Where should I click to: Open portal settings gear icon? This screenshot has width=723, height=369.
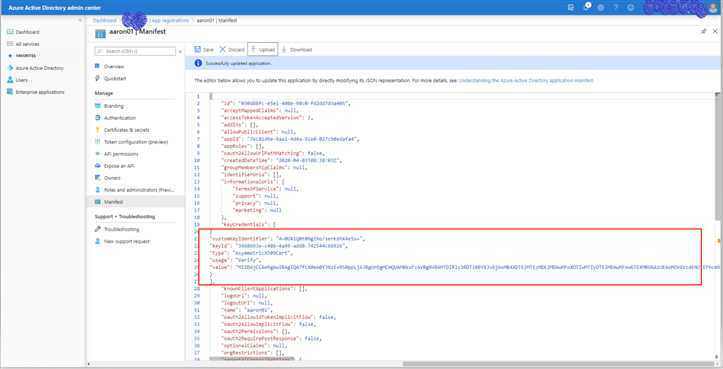(601, 7)
